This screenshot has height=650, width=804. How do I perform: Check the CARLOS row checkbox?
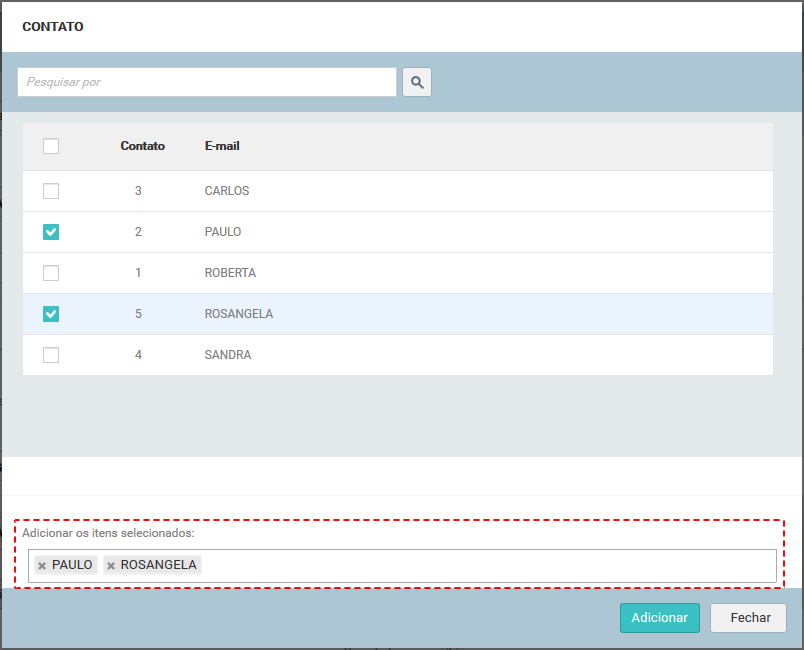click(51, 191)
